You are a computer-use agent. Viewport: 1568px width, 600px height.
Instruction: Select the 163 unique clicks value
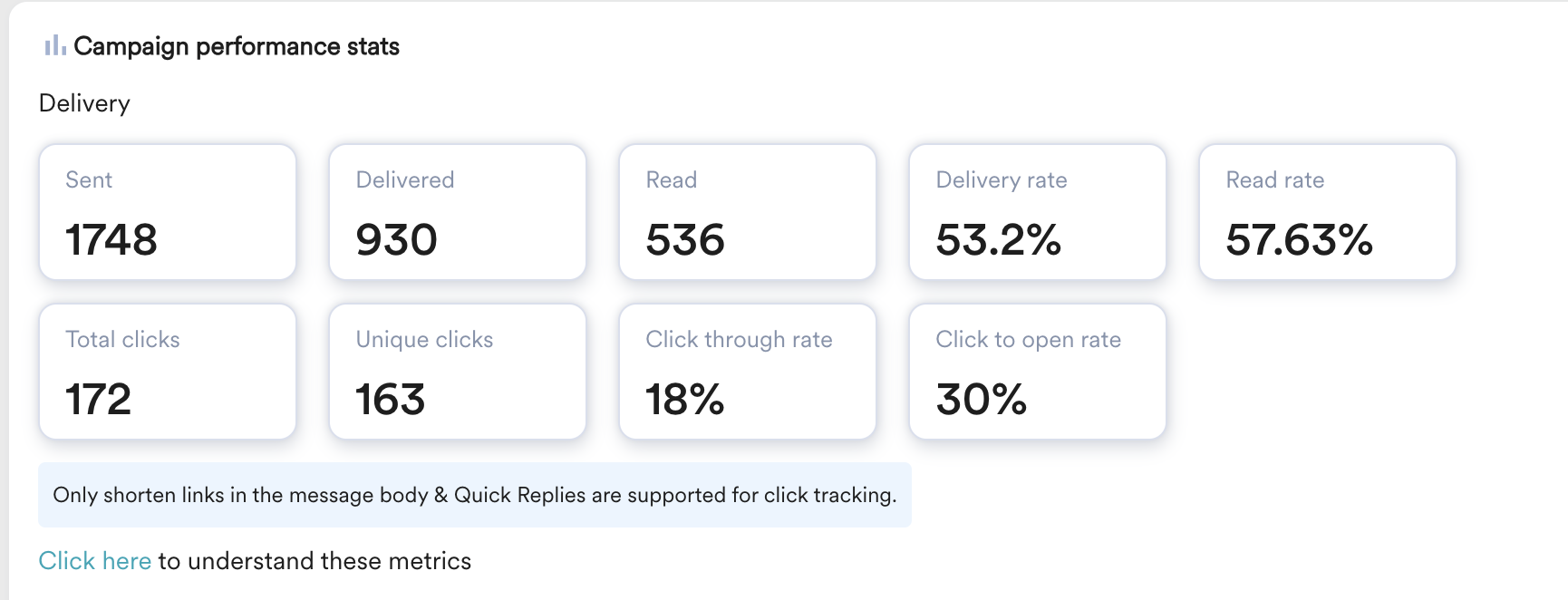[x=390, y=400]
